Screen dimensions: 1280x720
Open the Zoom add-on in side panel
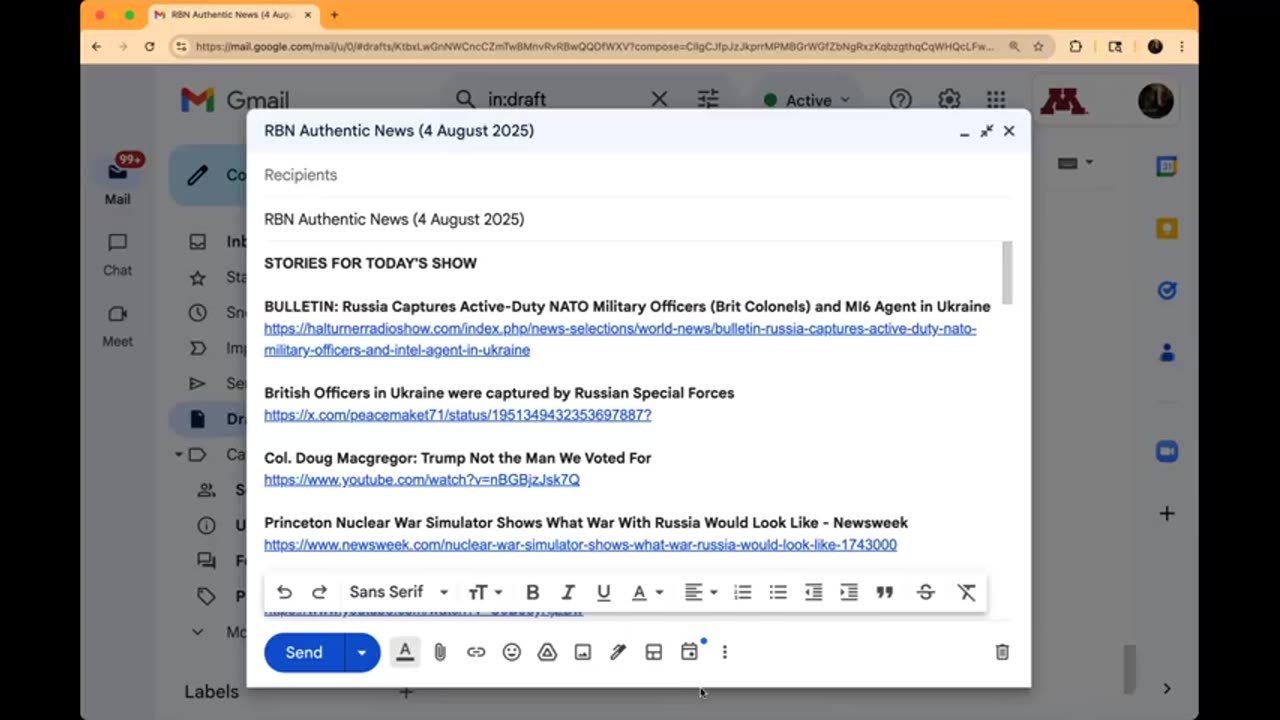1166,452
